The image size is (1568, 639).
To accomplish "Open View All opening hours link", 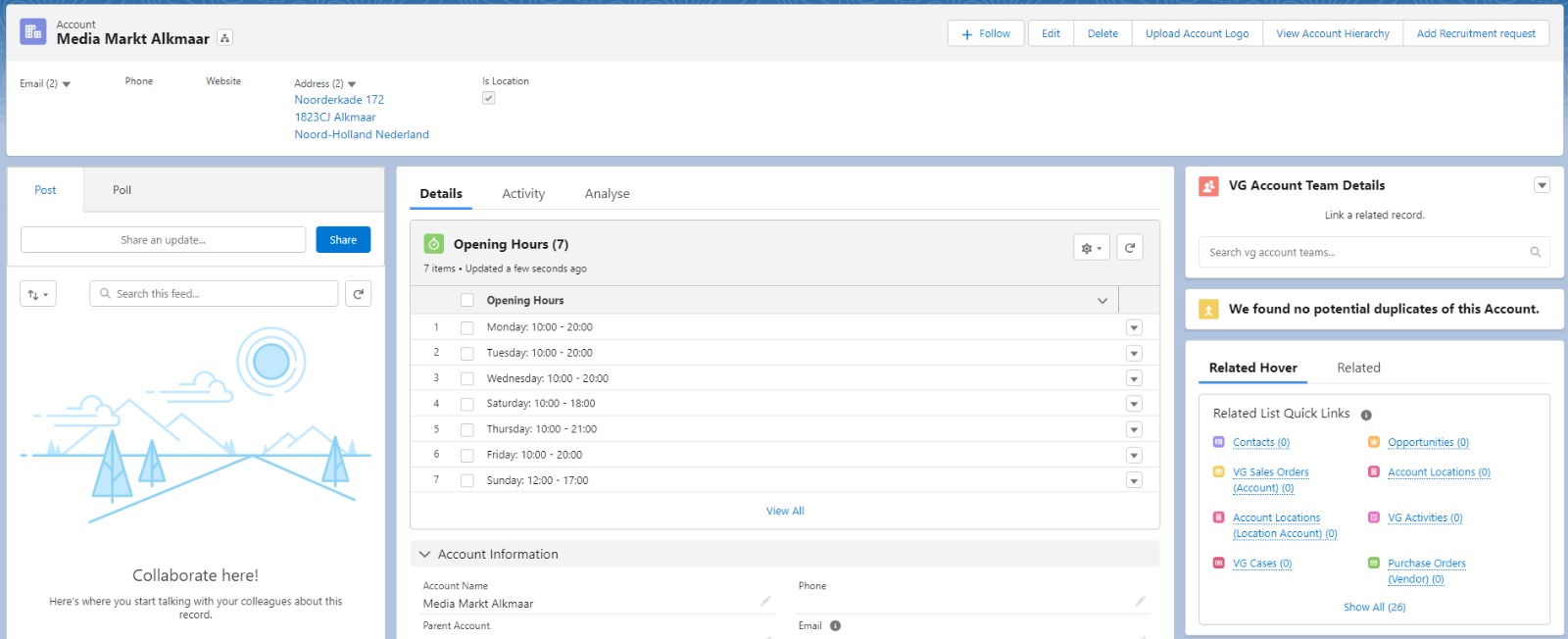I will pos(785,511).
